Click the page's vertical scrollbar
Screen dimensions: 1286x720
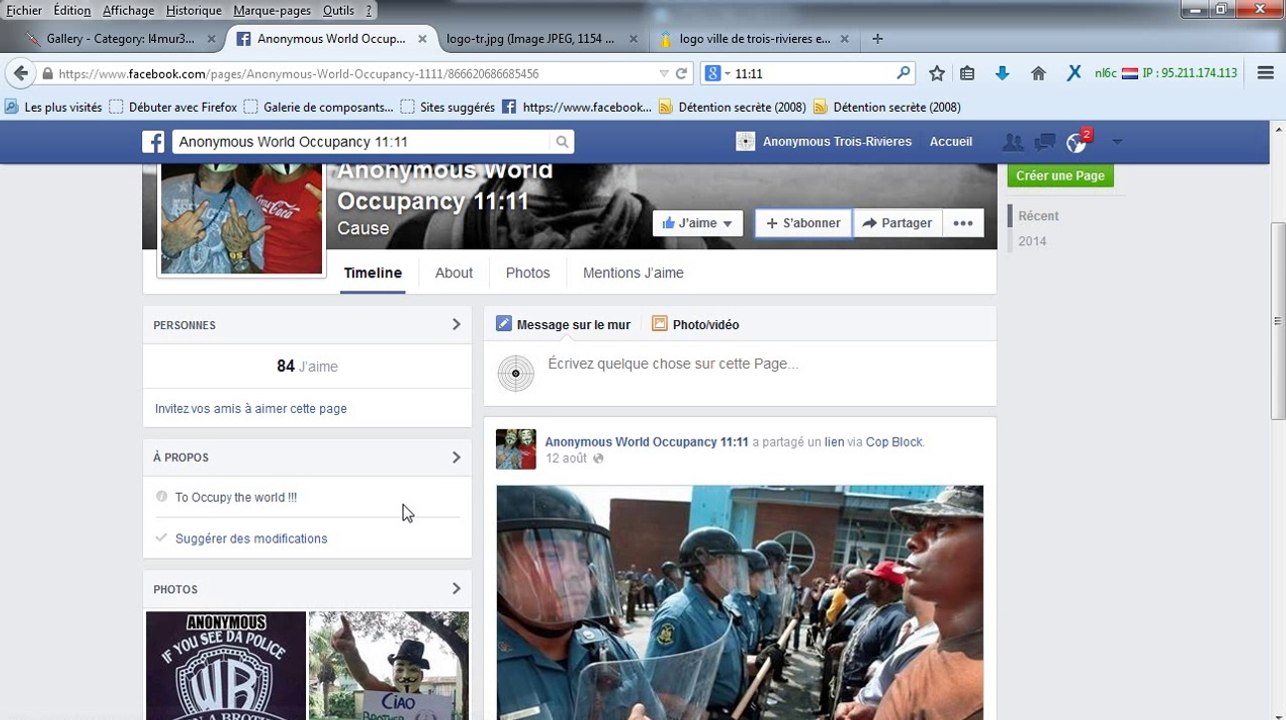pos(1278,320)
